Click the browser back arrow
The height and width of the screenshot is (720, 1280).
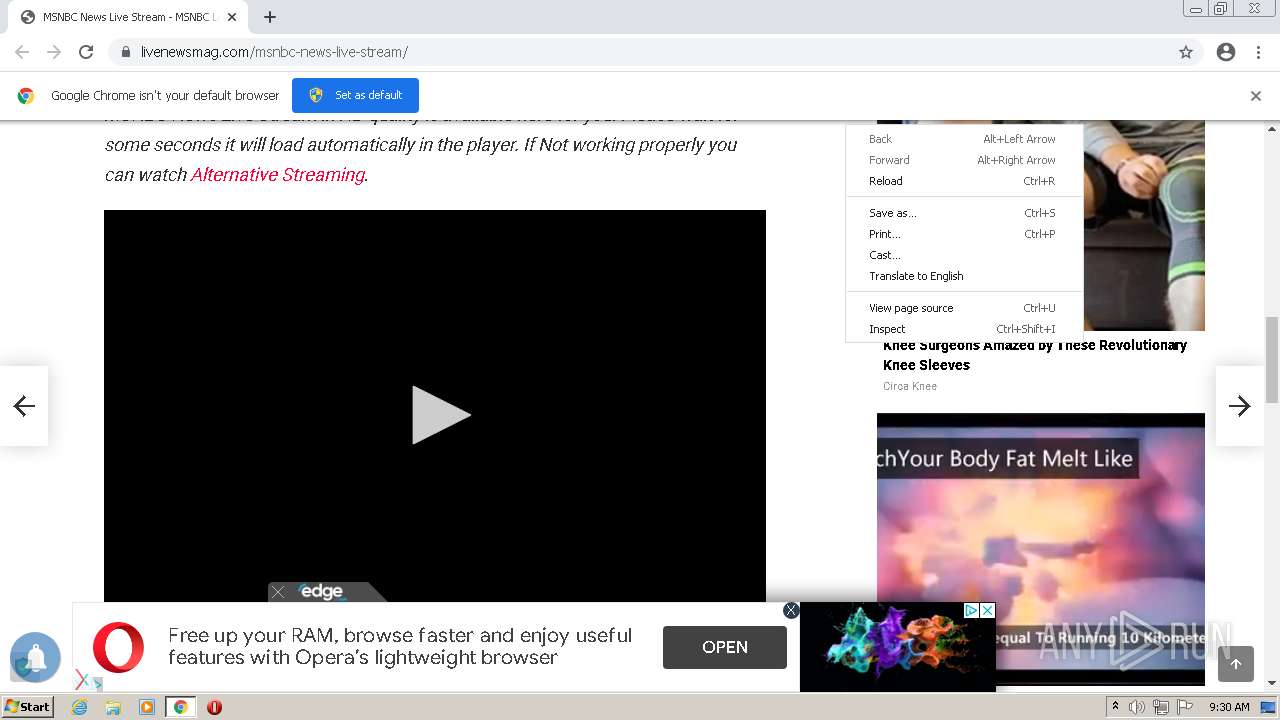tap(22, 52)
